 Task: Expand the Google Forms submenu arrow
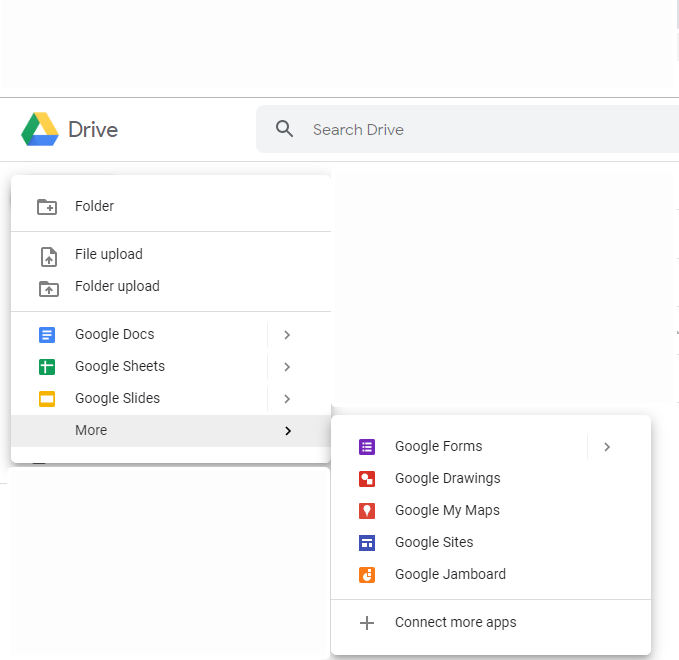pos(607,447)
